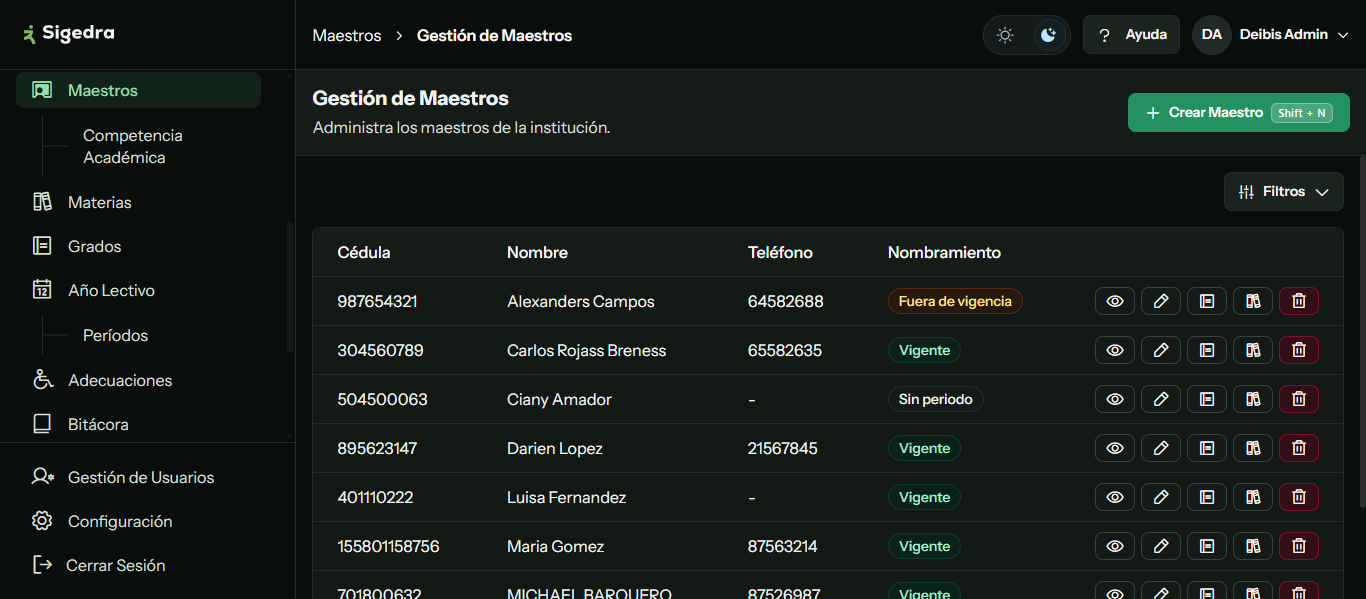Image resolution: width=1366 pixels, height=599 pixels.
Task: Click the Fuera de vigencia status badge
Action: pos(955,301)
